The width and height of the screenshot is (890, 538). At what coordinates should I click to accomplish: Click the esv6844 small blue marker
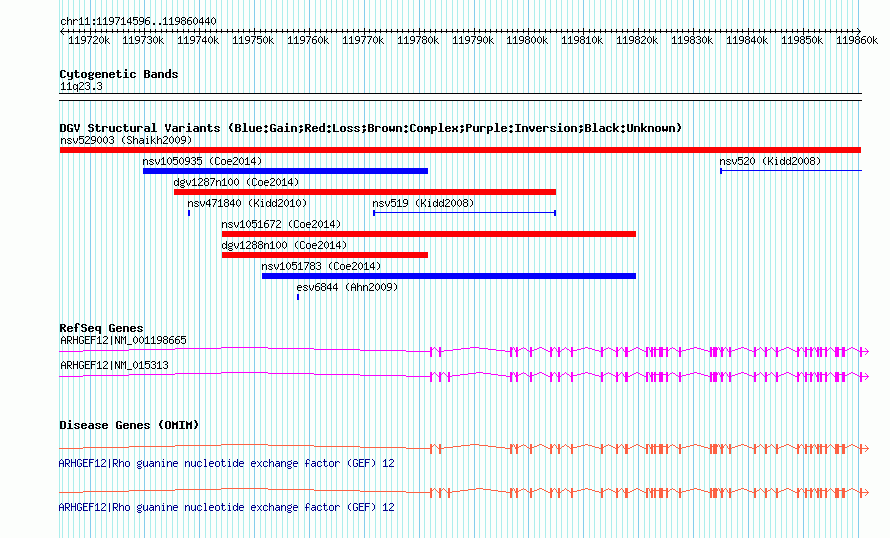click(298, 297)
